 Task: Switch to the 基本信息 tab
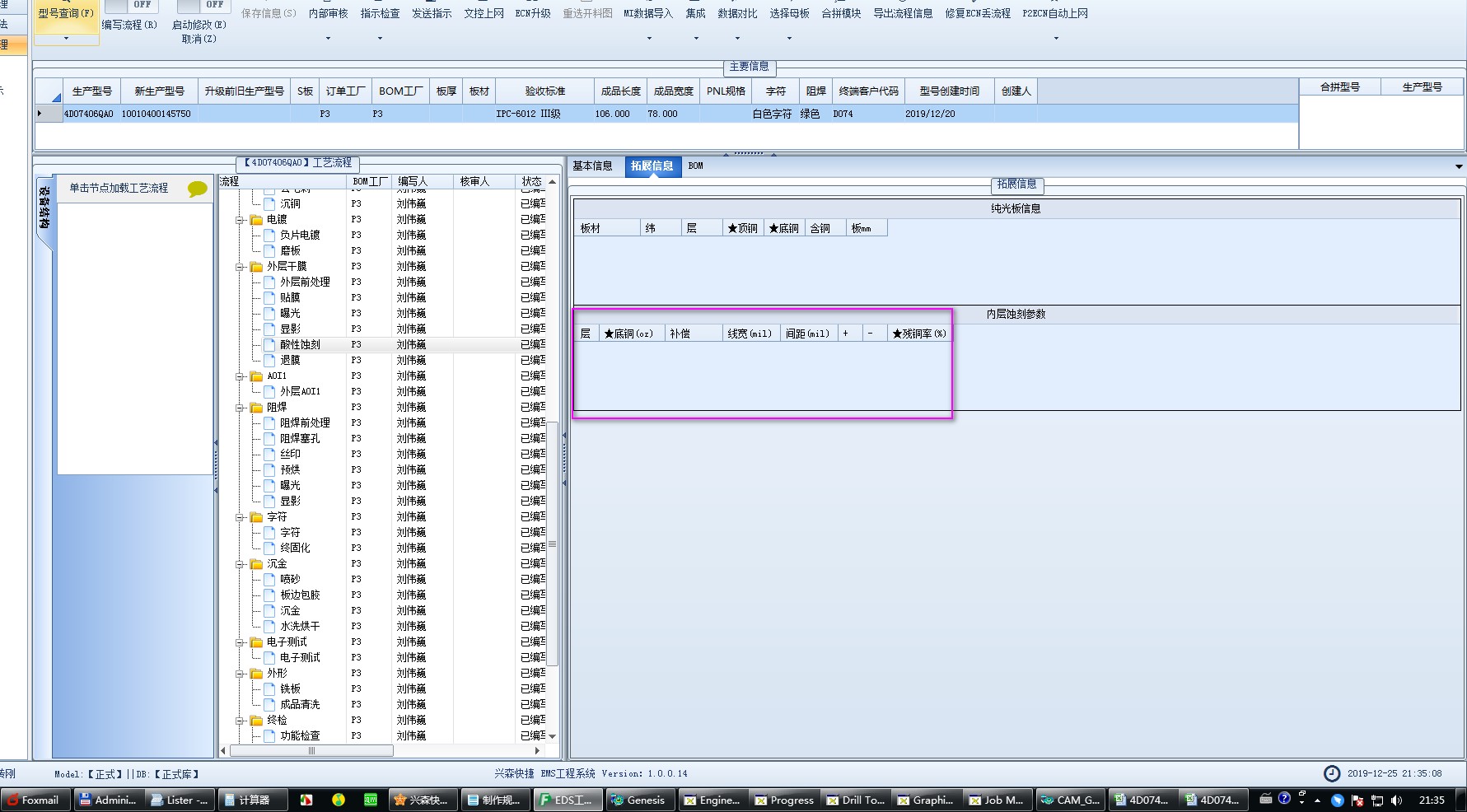tap(592, 166)
